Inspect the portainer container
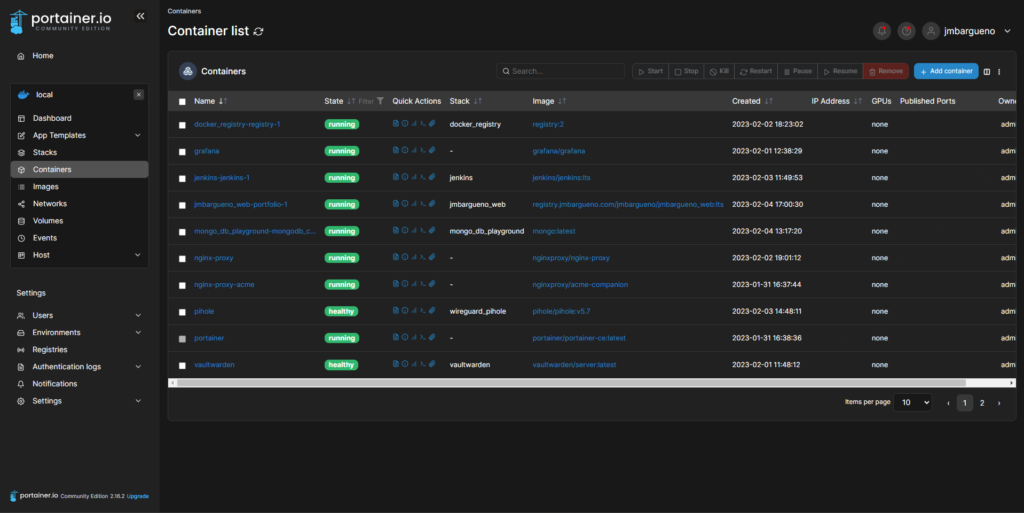Screen dimensions: 1024x513 [405, 337]
